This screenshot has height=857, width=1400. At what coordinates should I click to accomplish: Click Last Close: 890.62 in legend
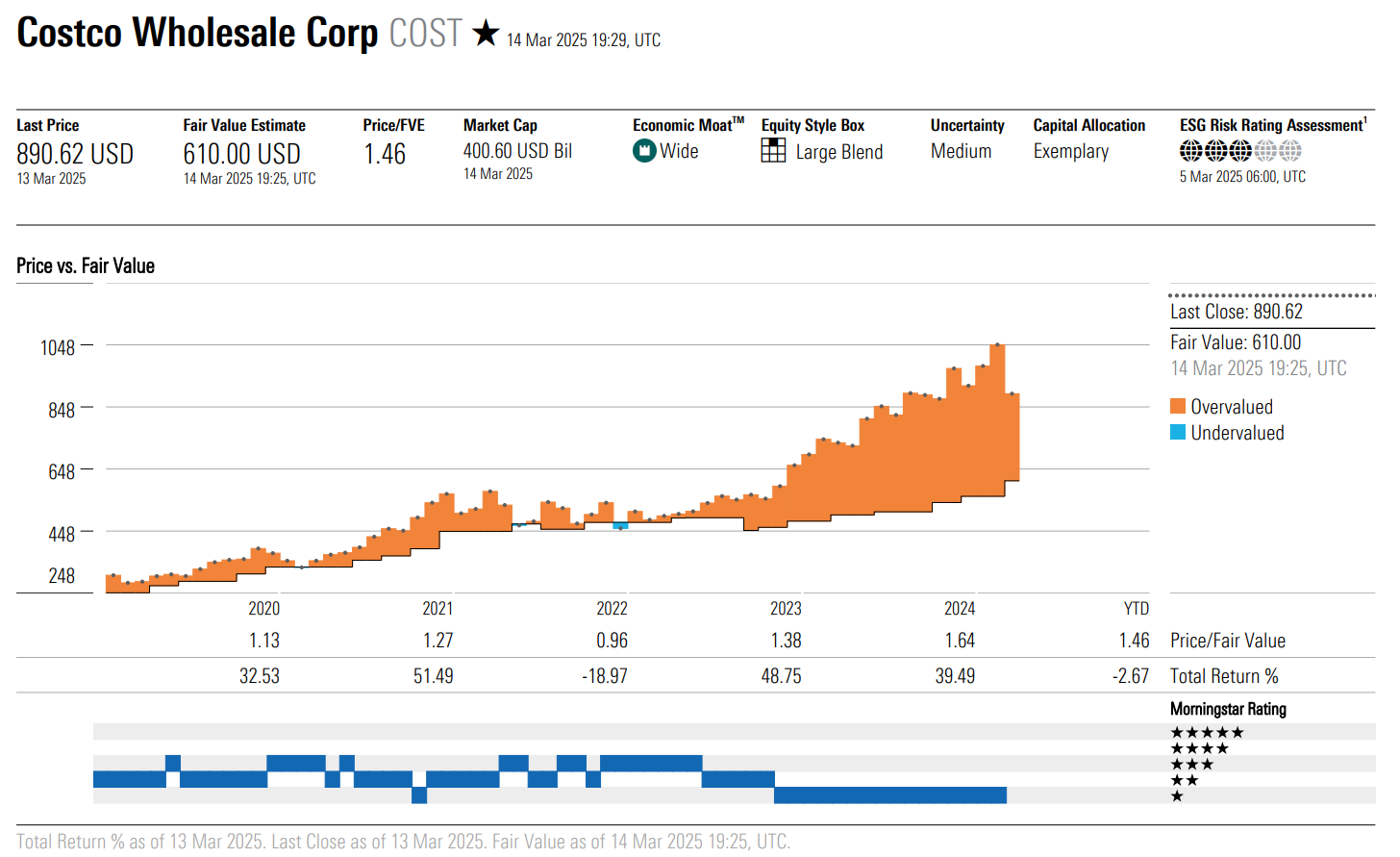1237,312
